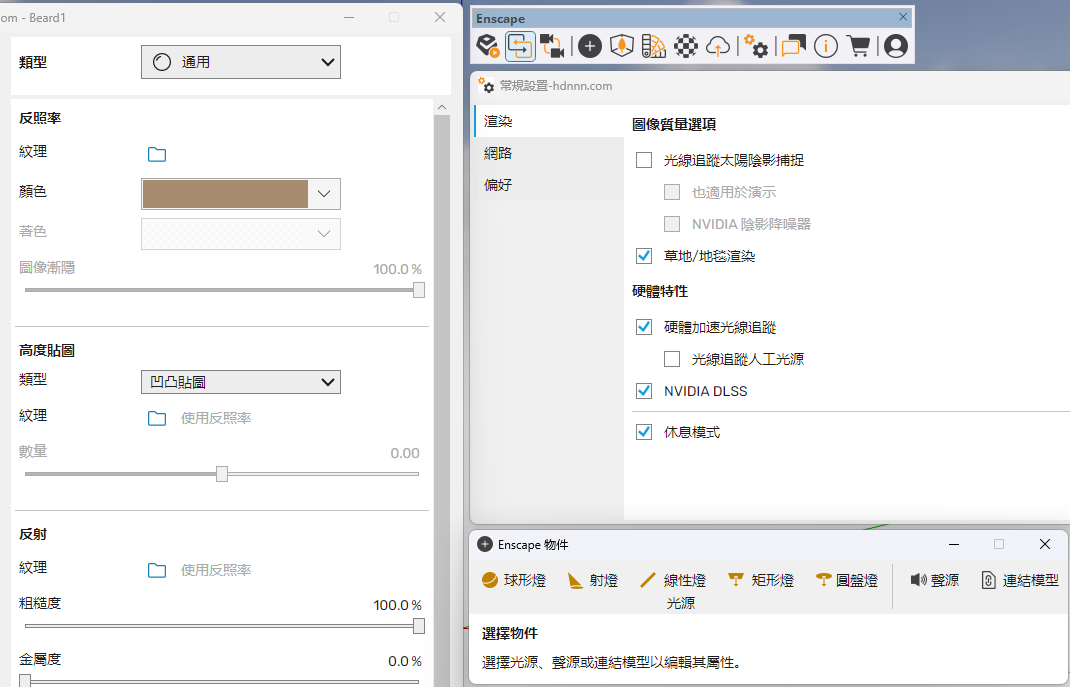Toggle Enscape live updates icon
The width and height of the screenshot is (1070, 687).
pos(519,45)
